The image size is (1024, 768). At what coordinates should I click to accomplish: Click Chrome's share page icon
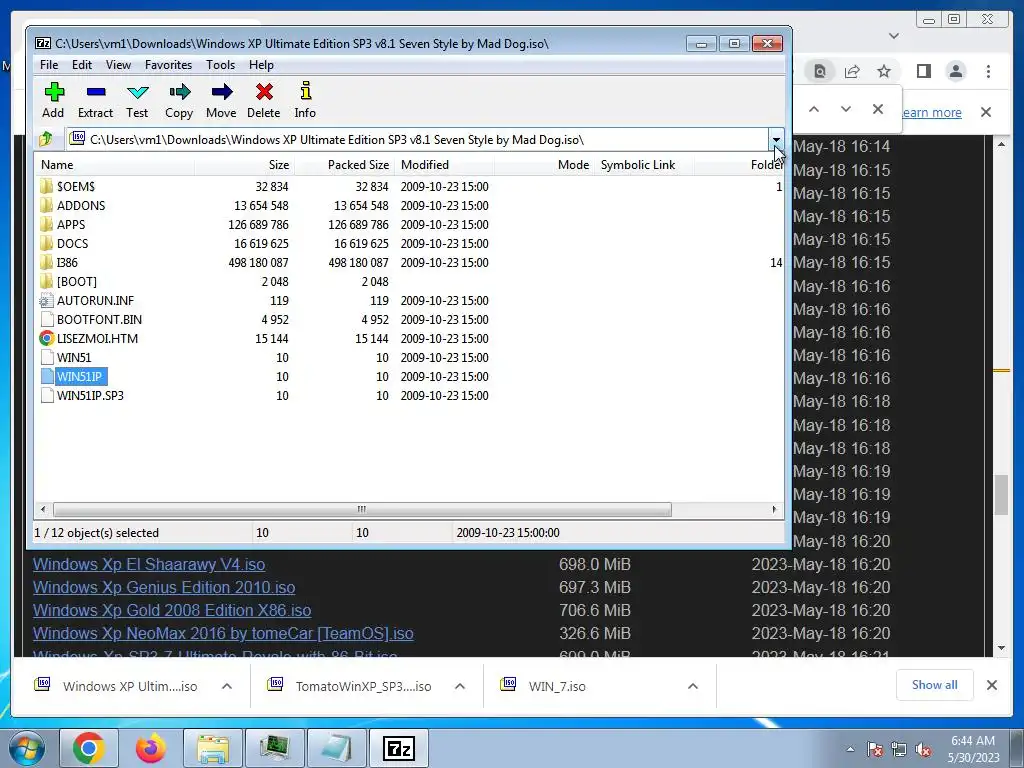coord(852,71)
